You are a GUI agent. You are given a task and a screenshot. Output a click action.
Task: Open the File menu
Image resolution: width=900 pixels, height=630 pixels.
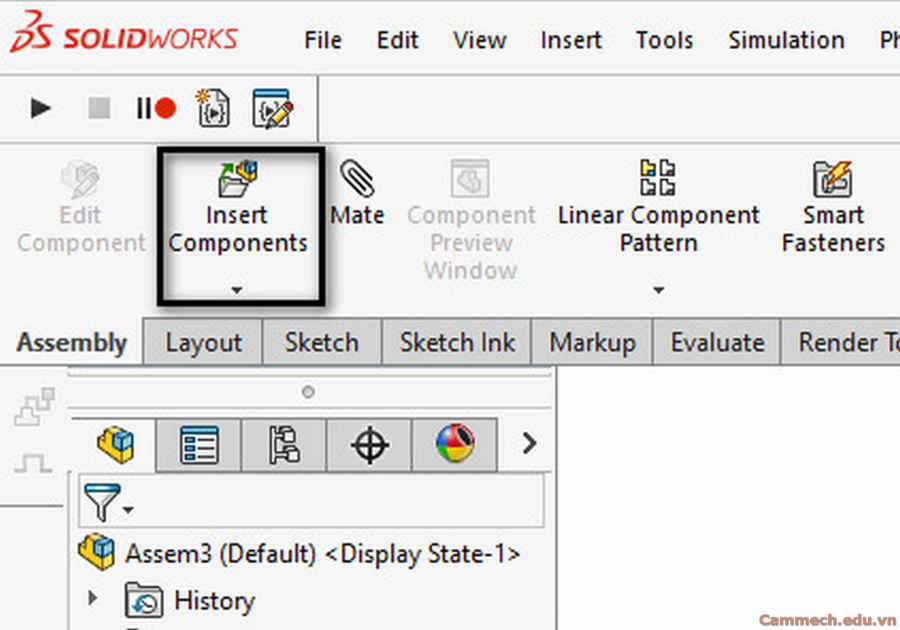pos(323,40)
